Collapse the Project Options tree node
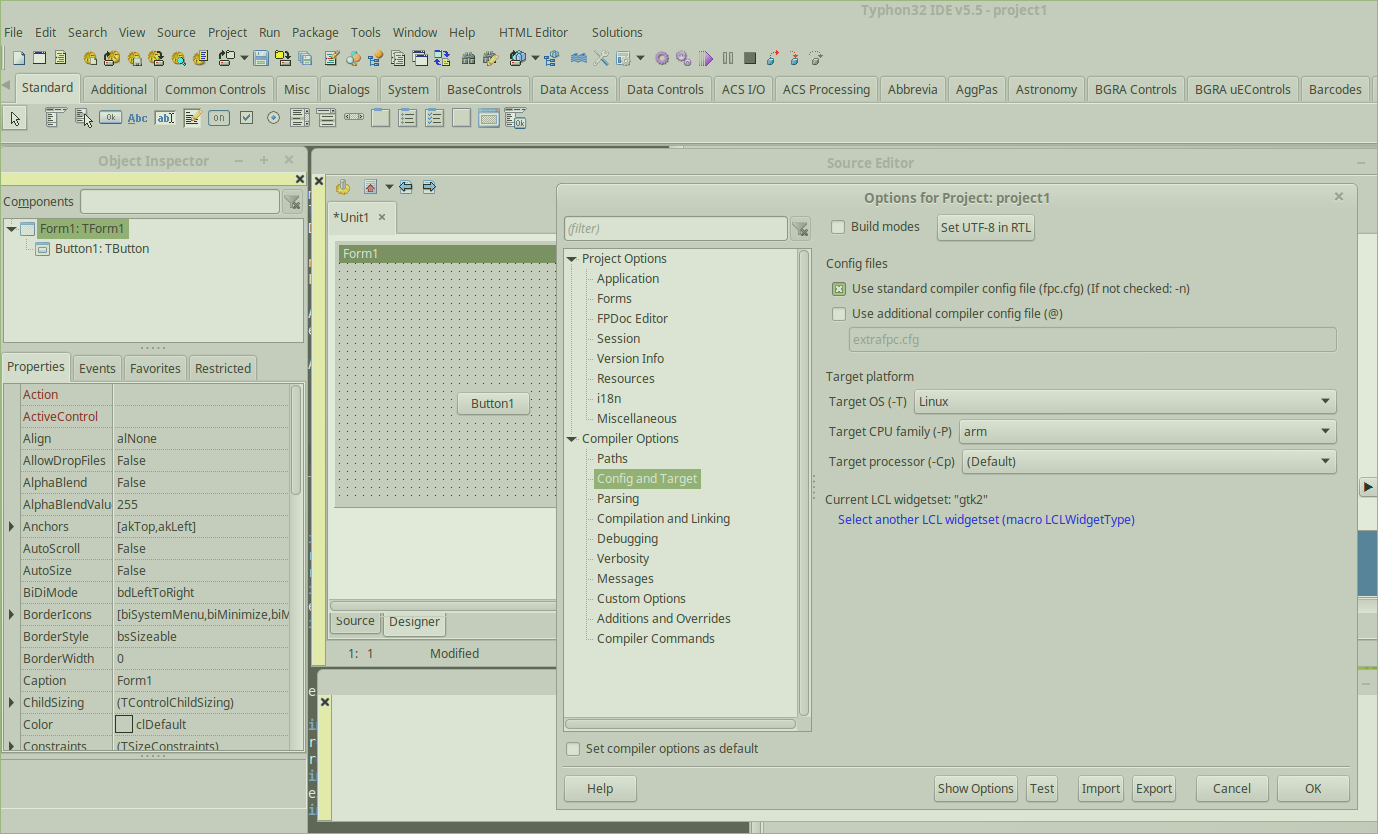Image resolution: width=1378 pixels, height=834 pixels. pos(572,259)
